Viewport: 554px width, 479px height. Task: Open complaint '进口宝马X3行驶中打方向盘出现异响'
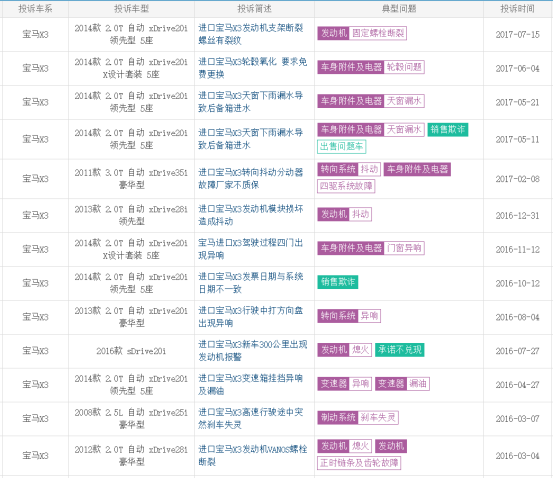click(251, 317)
